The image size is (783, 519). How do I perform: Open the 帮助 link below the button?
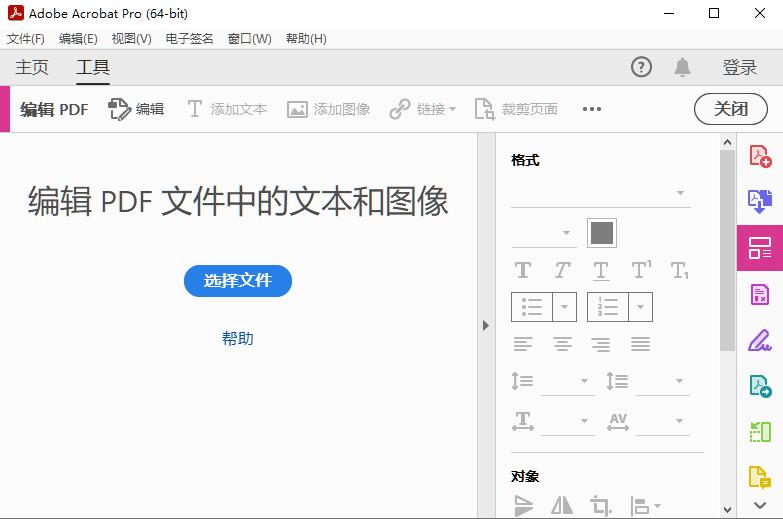click(x=238, y=339)
